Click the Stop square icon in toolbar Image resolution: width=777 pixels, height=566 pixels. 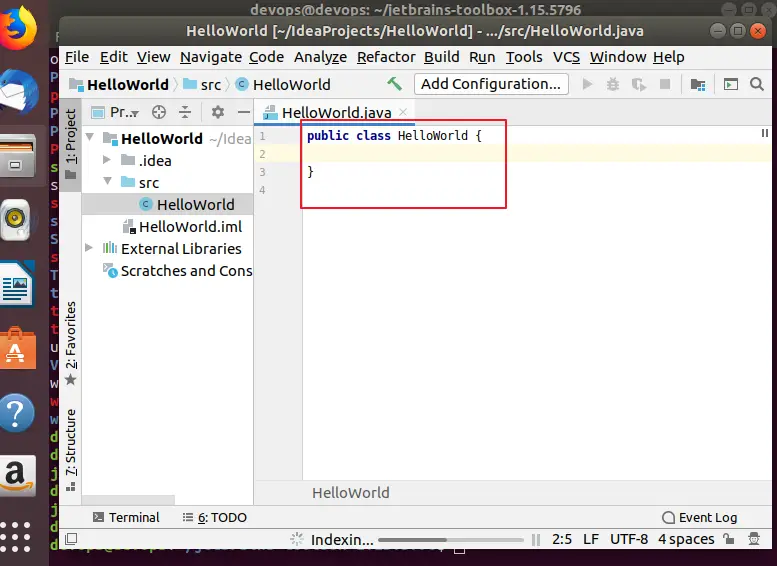point(665,84)
